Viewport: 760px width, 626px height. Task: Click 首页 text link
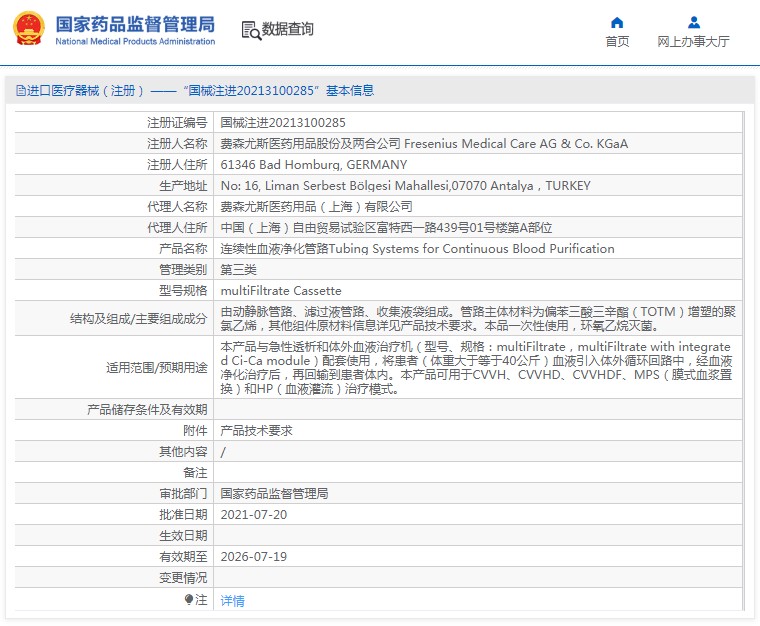point(617,42)
